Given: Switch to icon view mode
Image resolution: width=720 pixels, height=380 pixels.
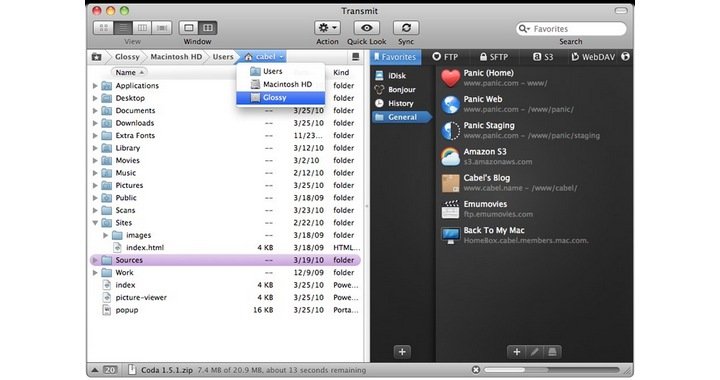Looking at the screenshot, I should tap(103, 28).
